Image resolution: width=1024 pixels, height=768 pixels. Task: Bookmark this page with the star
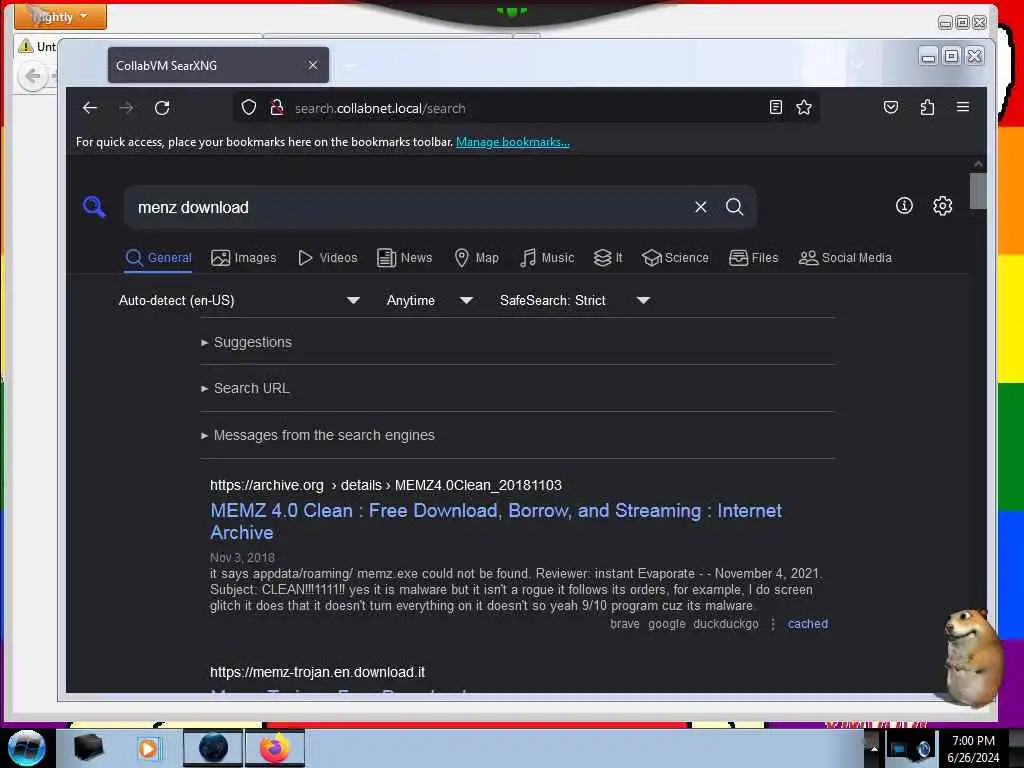coord(804,108)
